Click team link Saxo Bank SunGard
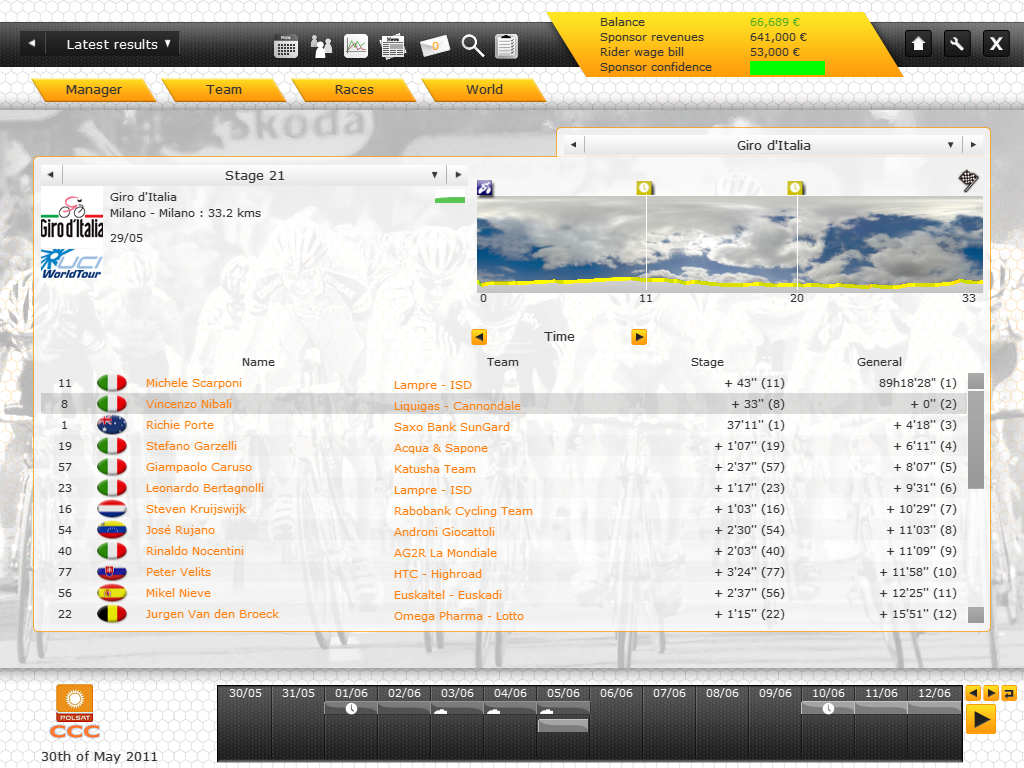This screenshot has height=768, width=1024. 452,427
